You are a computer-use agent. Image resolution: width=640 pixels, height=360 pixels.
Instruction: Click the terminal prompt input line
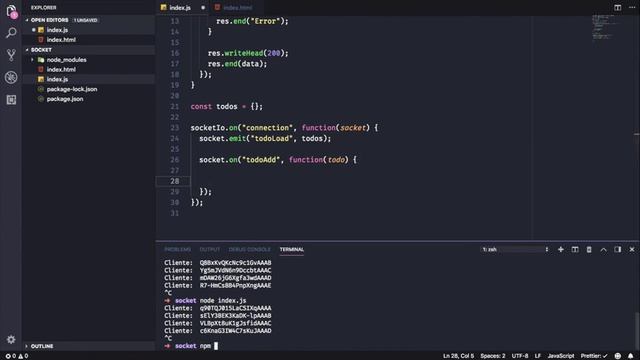216,346
